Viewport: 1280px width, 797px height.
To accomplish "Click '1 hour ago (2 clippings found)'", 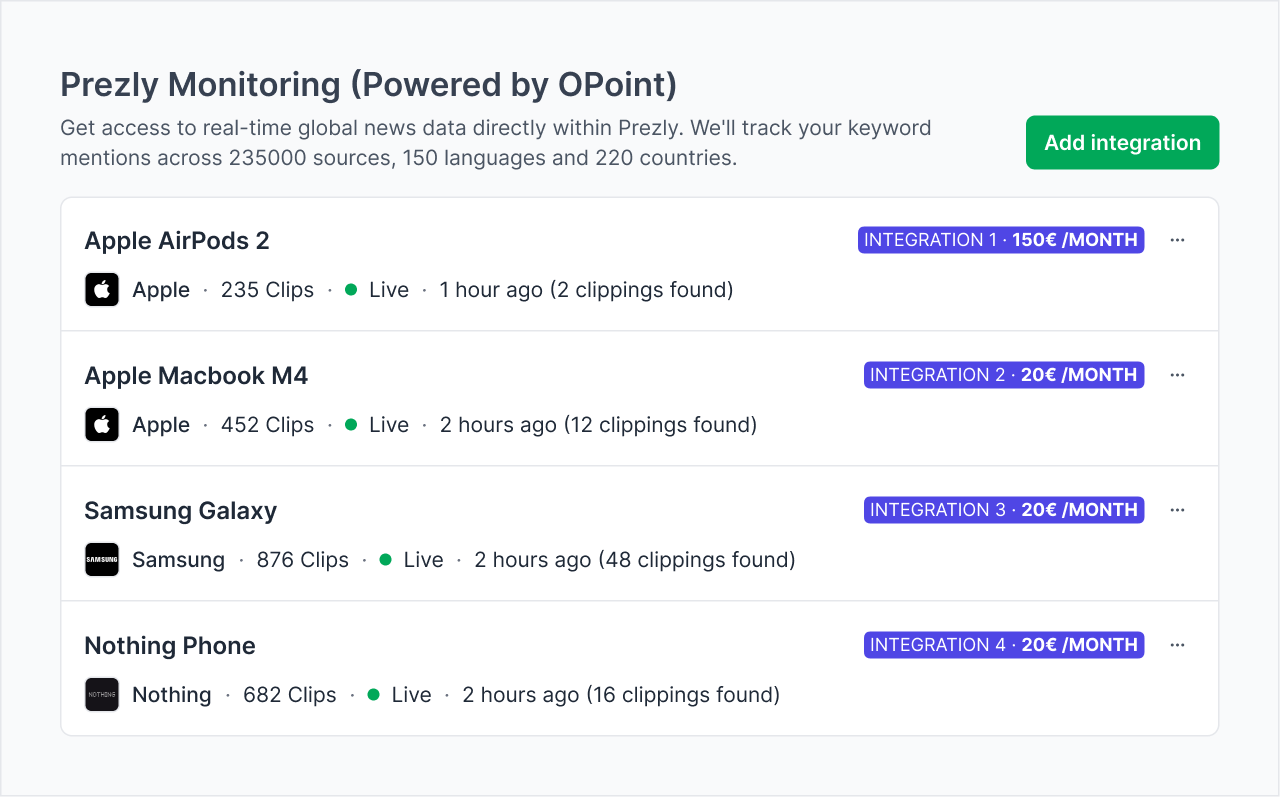I will tap(587, 290).
